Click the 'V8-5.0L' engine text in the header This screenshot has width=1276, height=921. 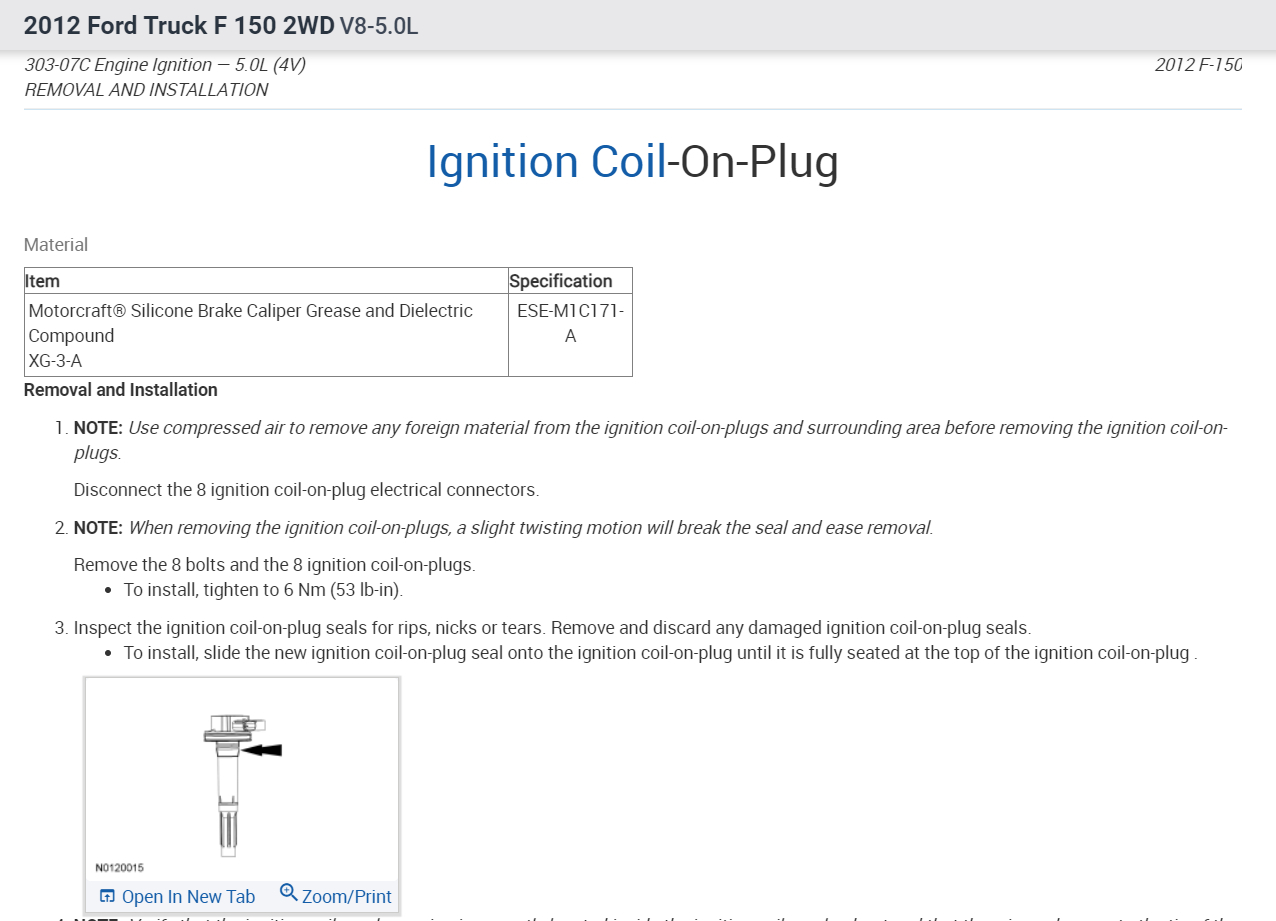[378, 26]
